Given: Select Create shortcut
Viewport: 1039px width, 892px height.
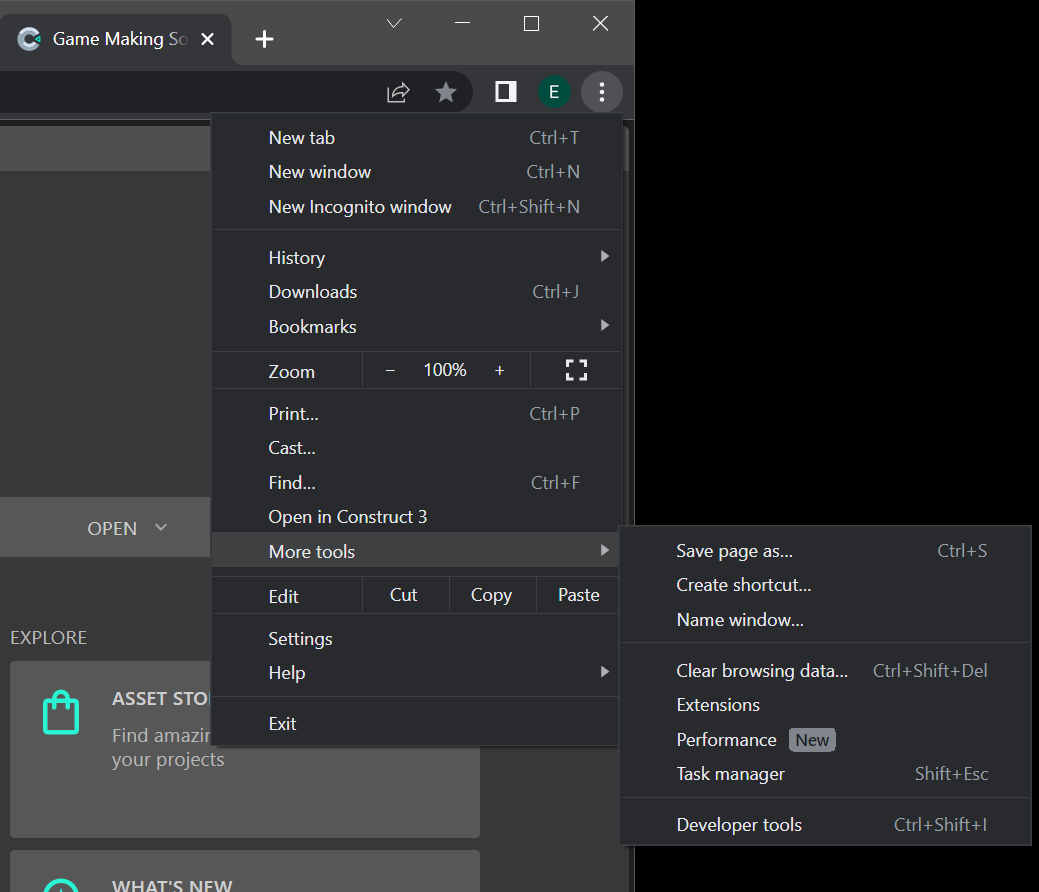Looking at the screenshot, I should coord(826,585).
